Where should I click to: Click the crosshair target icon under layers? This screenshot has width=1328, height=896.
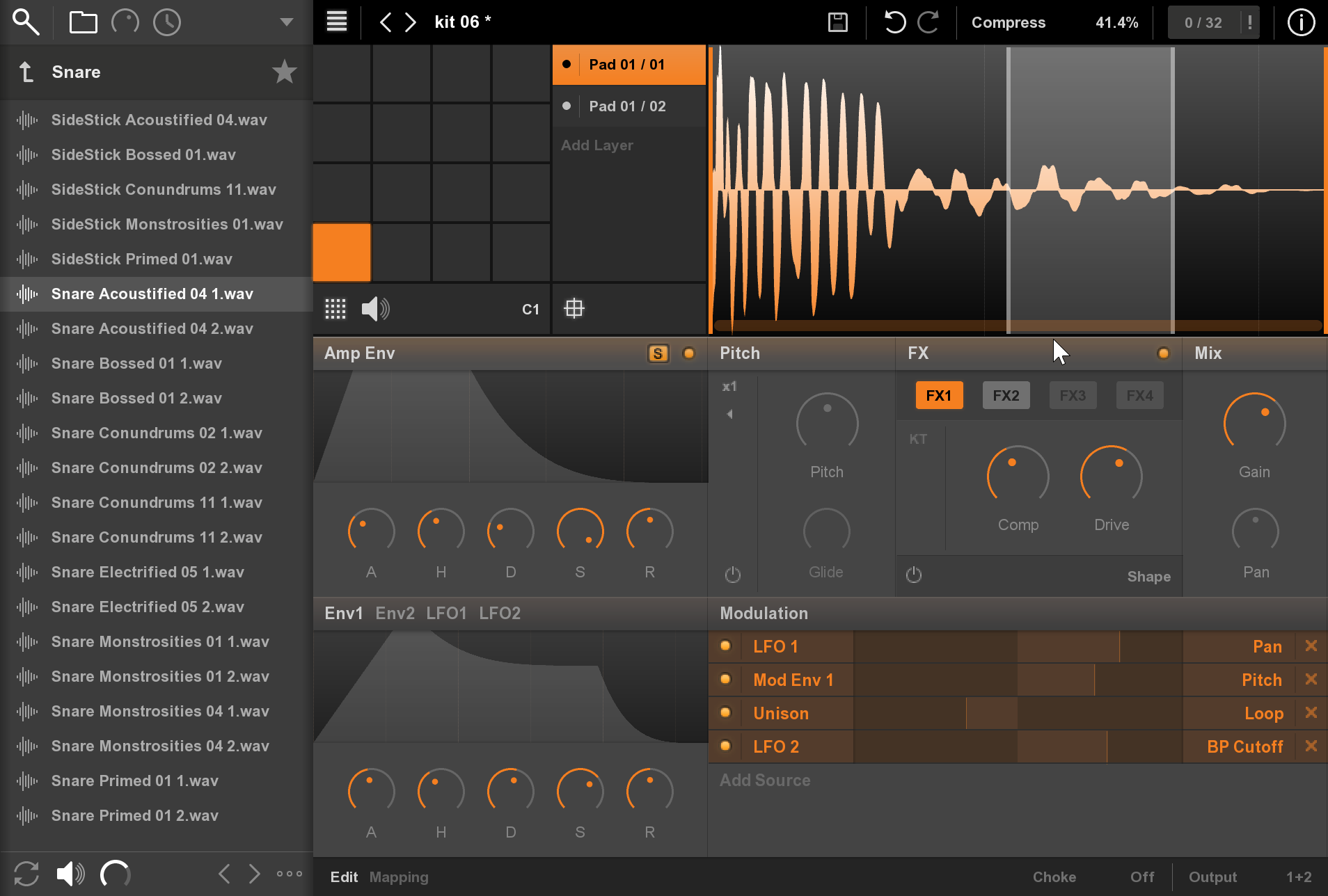click(574, 308)
